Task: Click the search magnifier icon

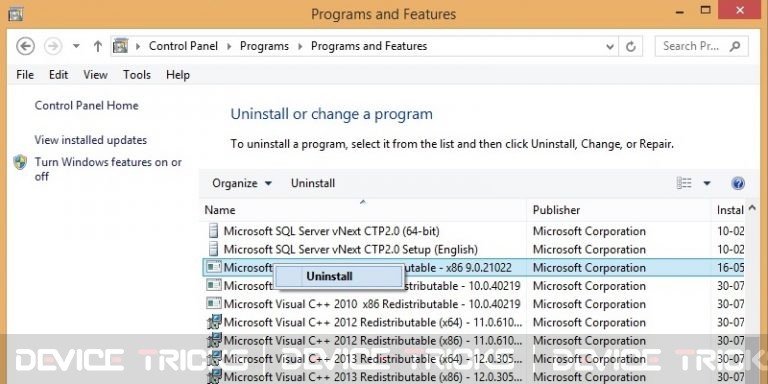Action: click(x=734, y=46)
